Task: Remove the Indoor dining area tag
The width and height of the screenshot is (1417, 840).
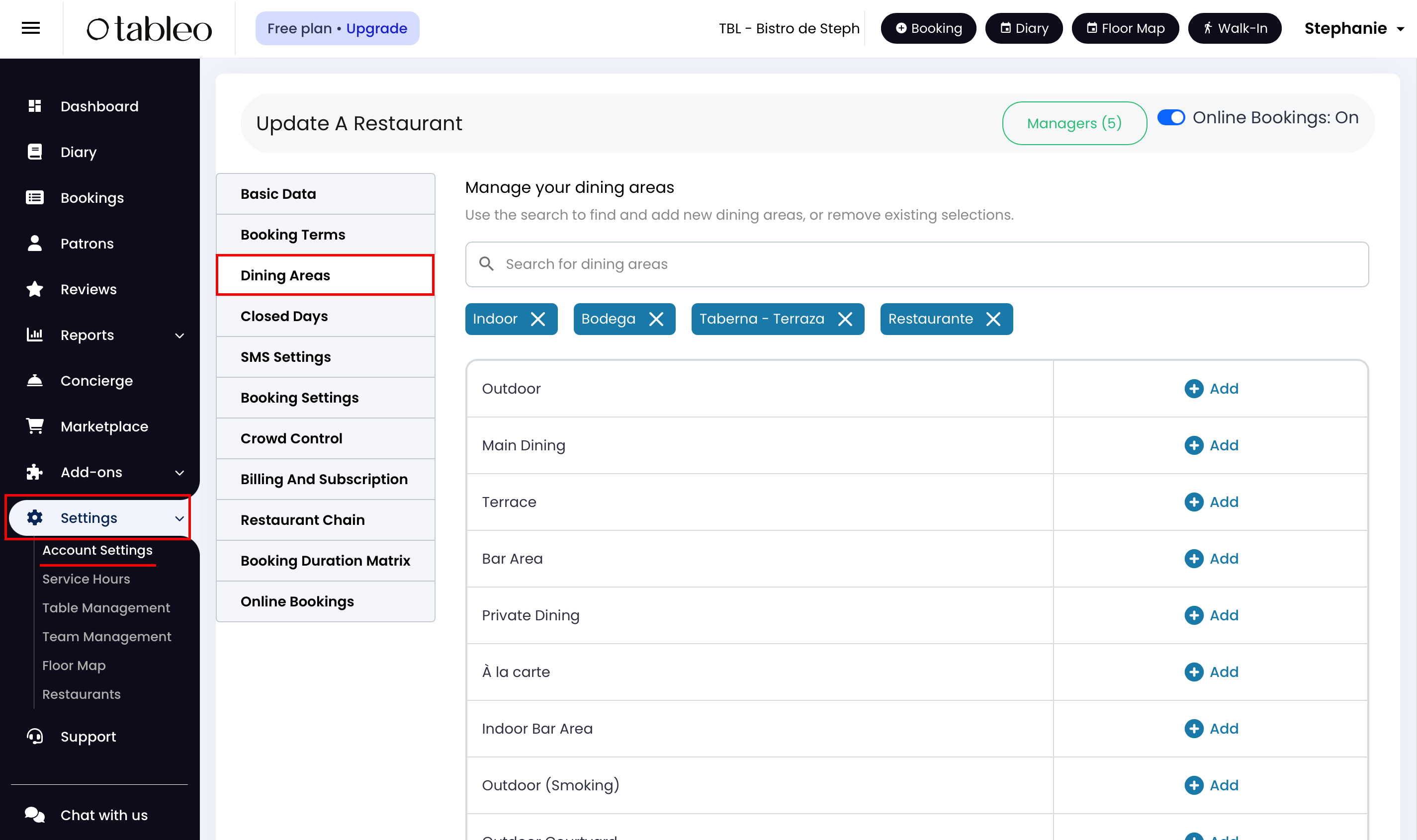Action: click(538, 319)
